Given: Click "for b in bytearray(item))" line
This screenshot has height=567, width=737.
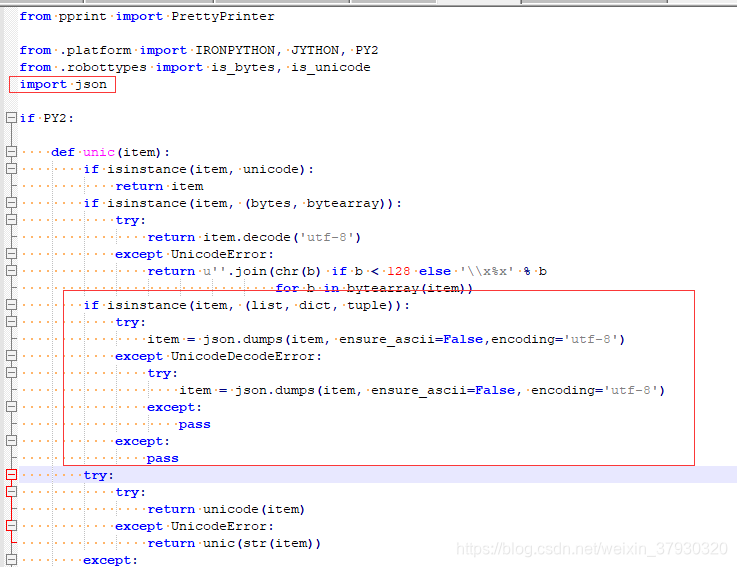Looking at the screenshot, I should pos(374,288).
